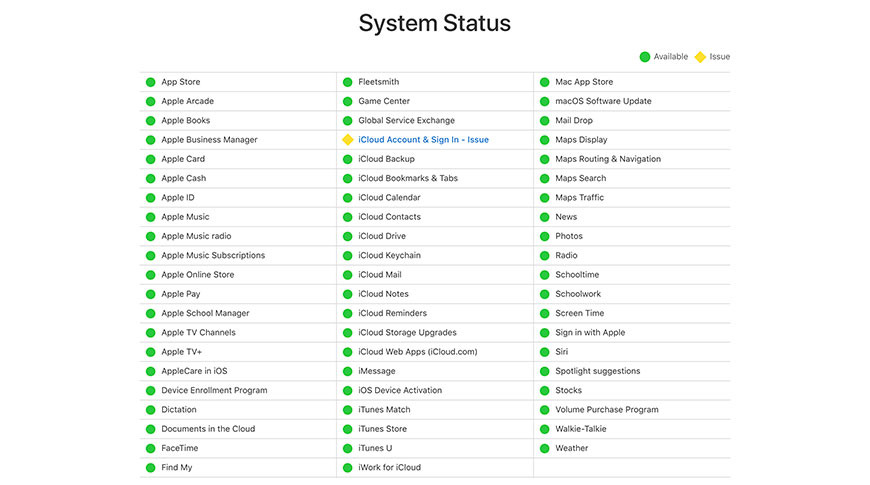The height and width of the screenshot is (485, 870).
Task: Click the green Available legend icon
Action: point(645,57)
